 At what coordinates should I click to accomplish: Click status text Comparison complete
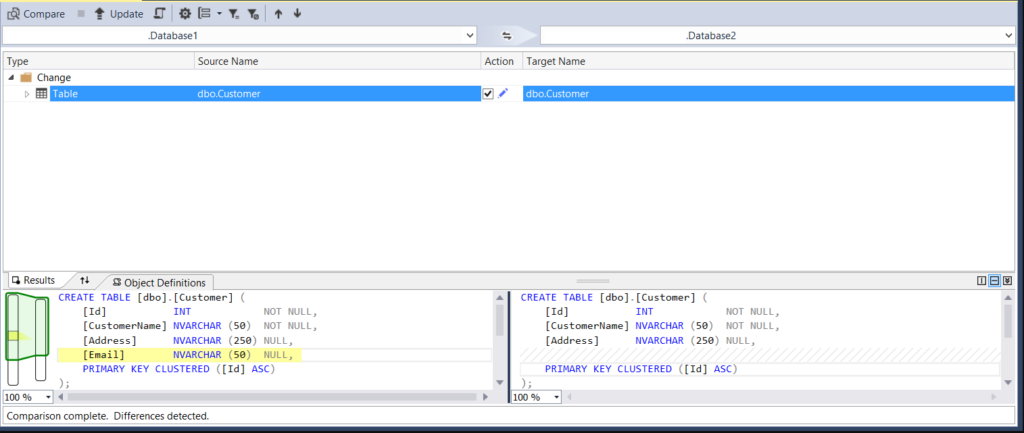108,415
